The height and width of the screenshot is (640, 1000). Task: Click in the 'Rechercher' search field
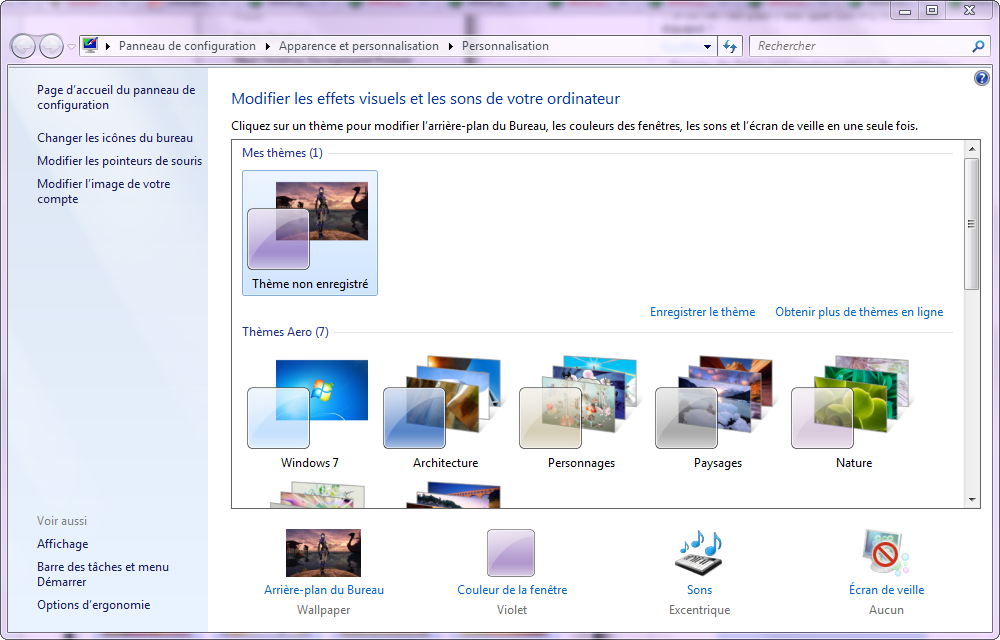(x=861, y=46)
